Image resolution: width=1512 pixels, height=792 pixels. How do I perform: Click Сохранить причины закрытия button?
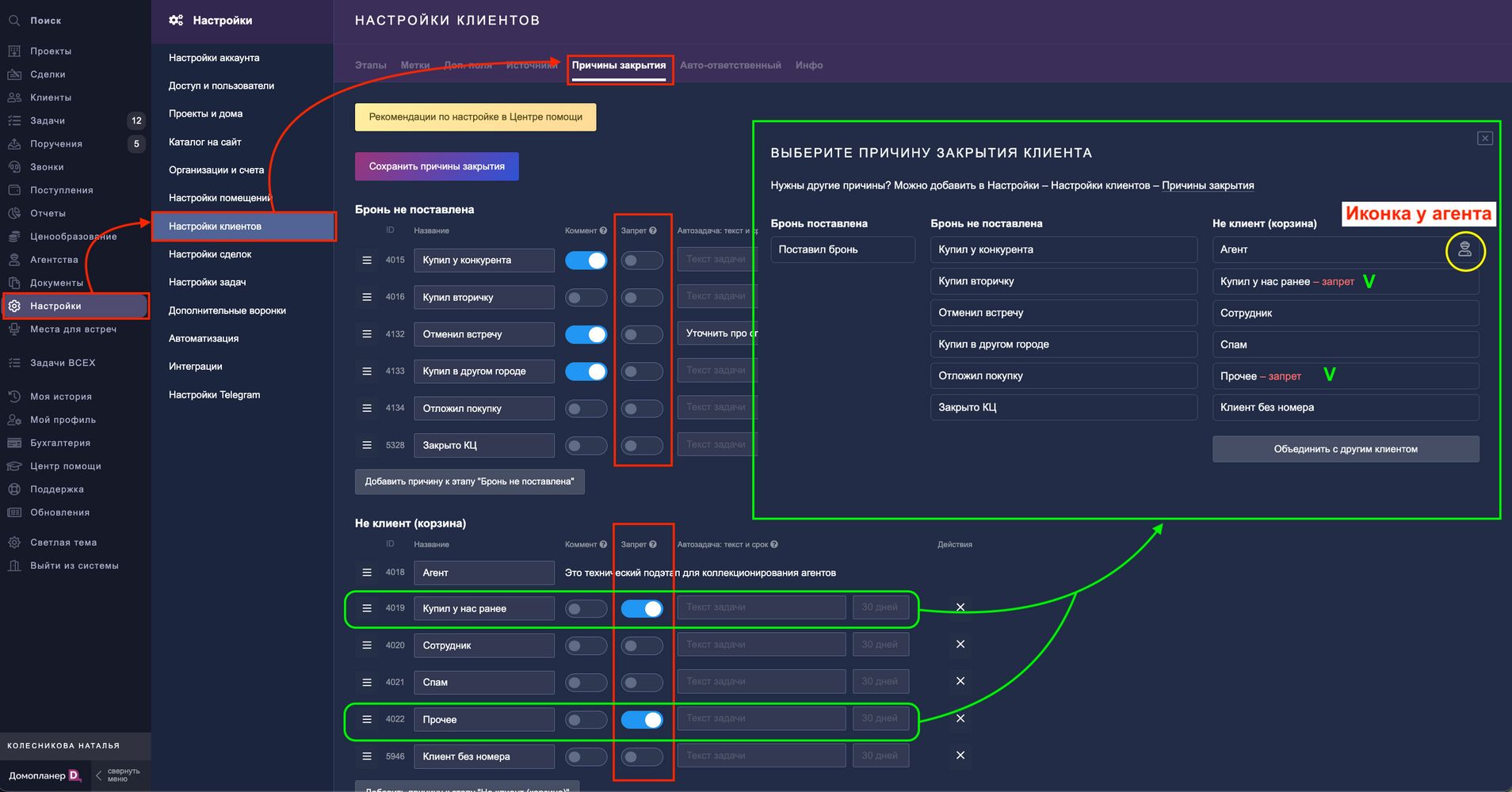(x=437, y=166)
